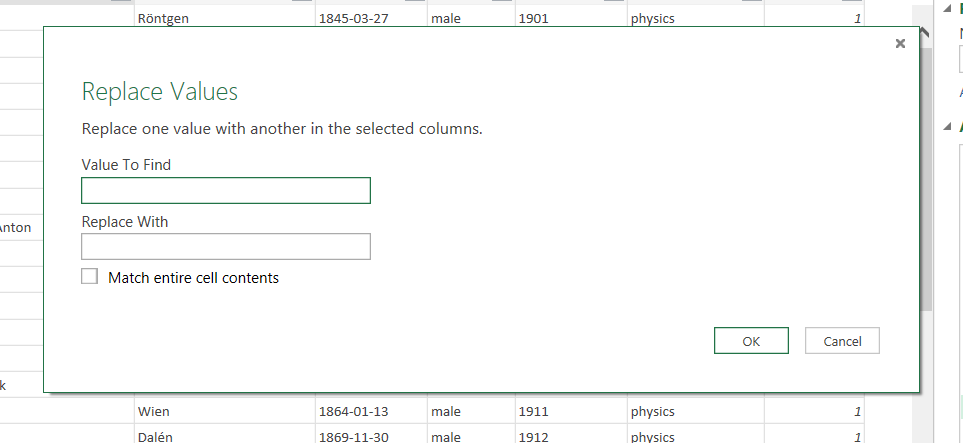
Task: Click the 1864-01-13 birth date cell
Action: pyautogui.click(x=366, y=411)
